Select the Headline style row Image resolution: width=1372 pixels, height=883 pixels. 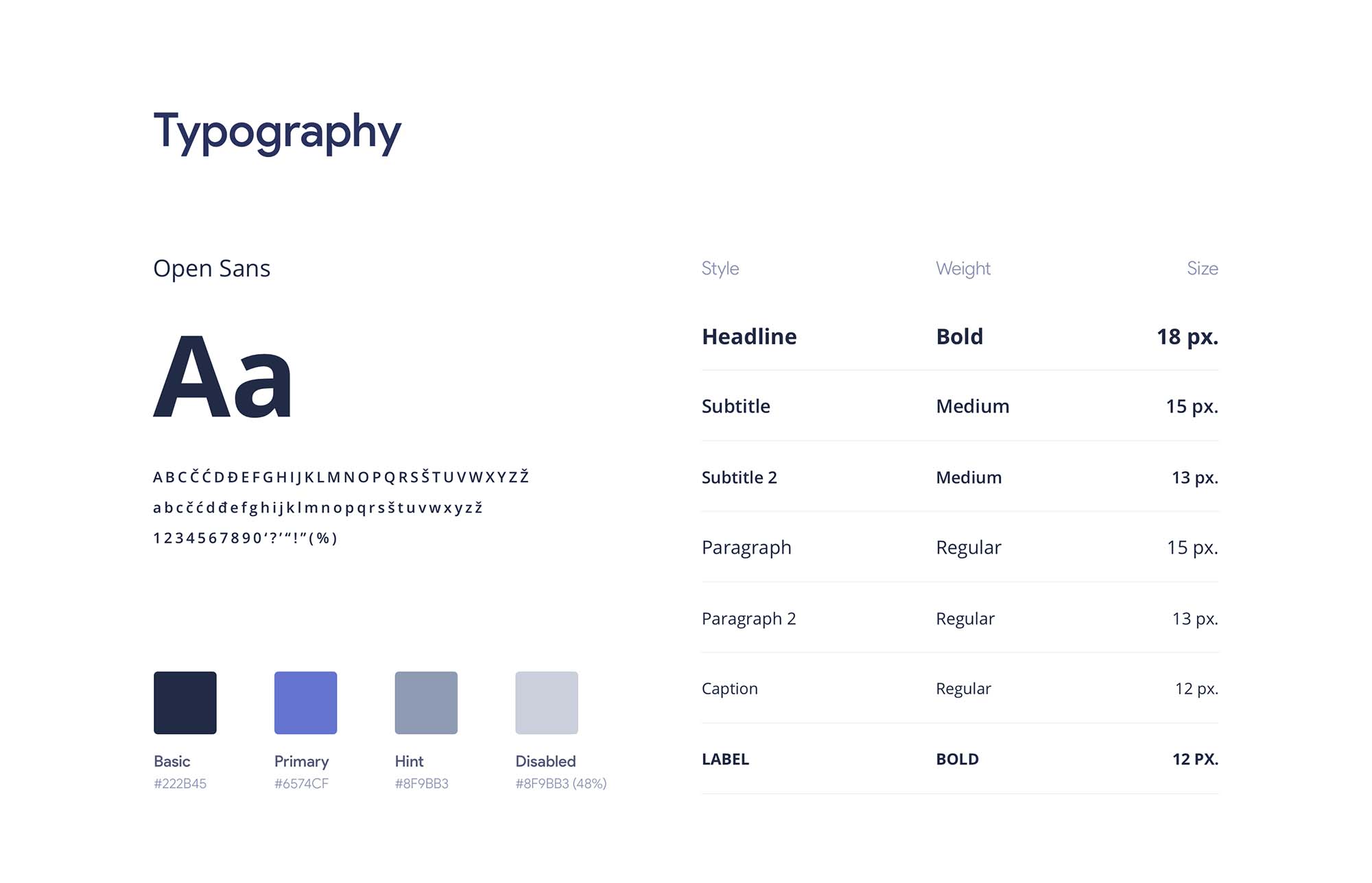(x=960, y=336)
